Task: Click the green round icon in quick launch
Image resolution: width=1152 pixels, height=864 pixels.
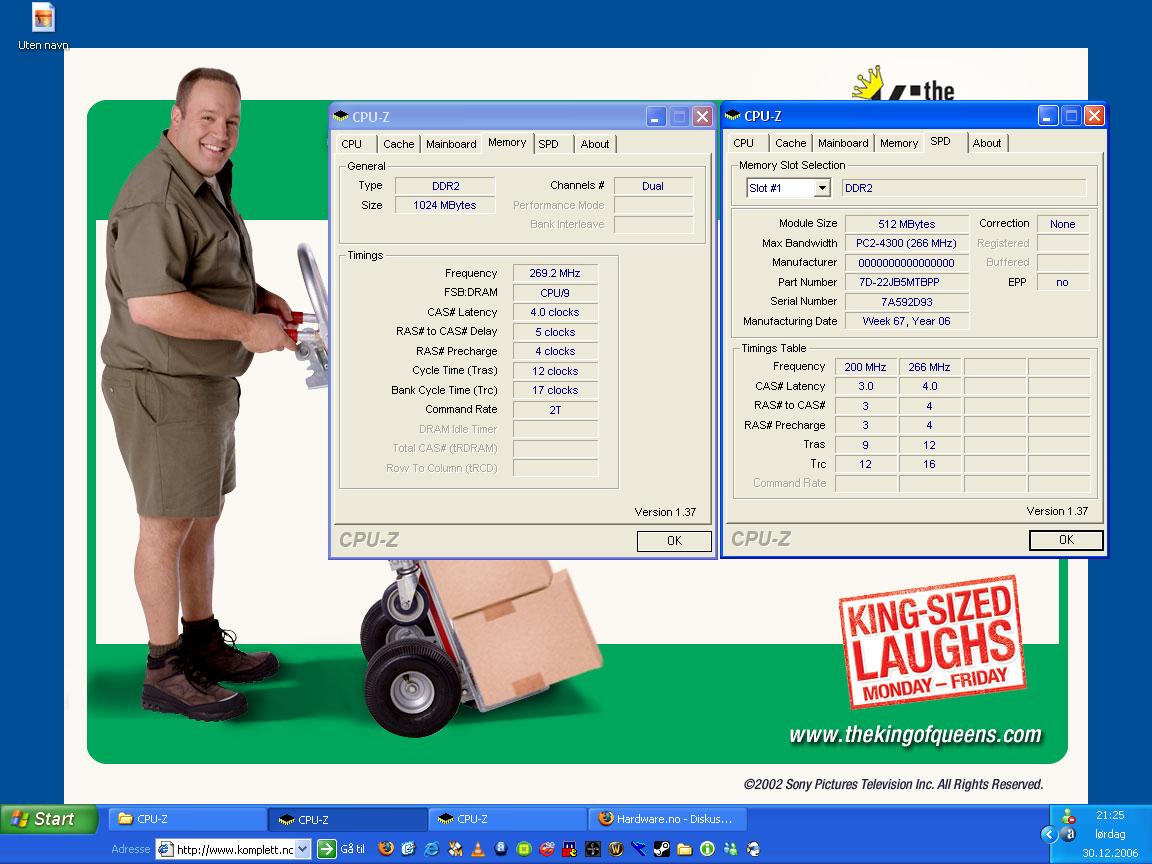Action: [524, 849]
